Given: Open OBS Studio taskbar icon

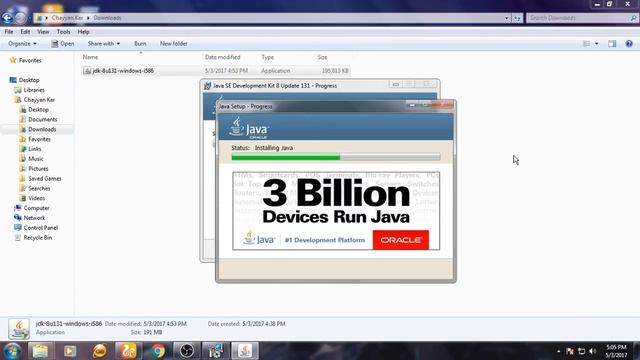Looking at the screenshot, I should point(187,351).
